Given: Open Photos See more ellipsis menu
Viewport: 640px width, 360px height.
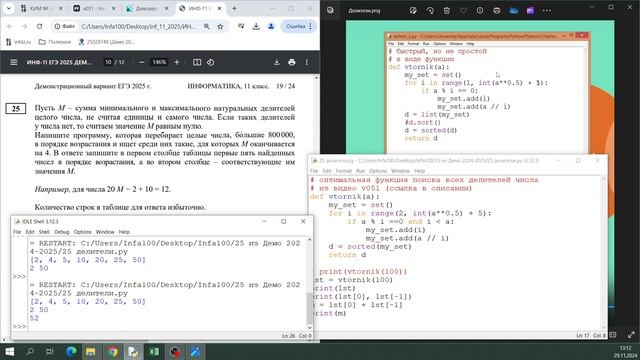Looking at the screenshot, I should pos(547,11).
